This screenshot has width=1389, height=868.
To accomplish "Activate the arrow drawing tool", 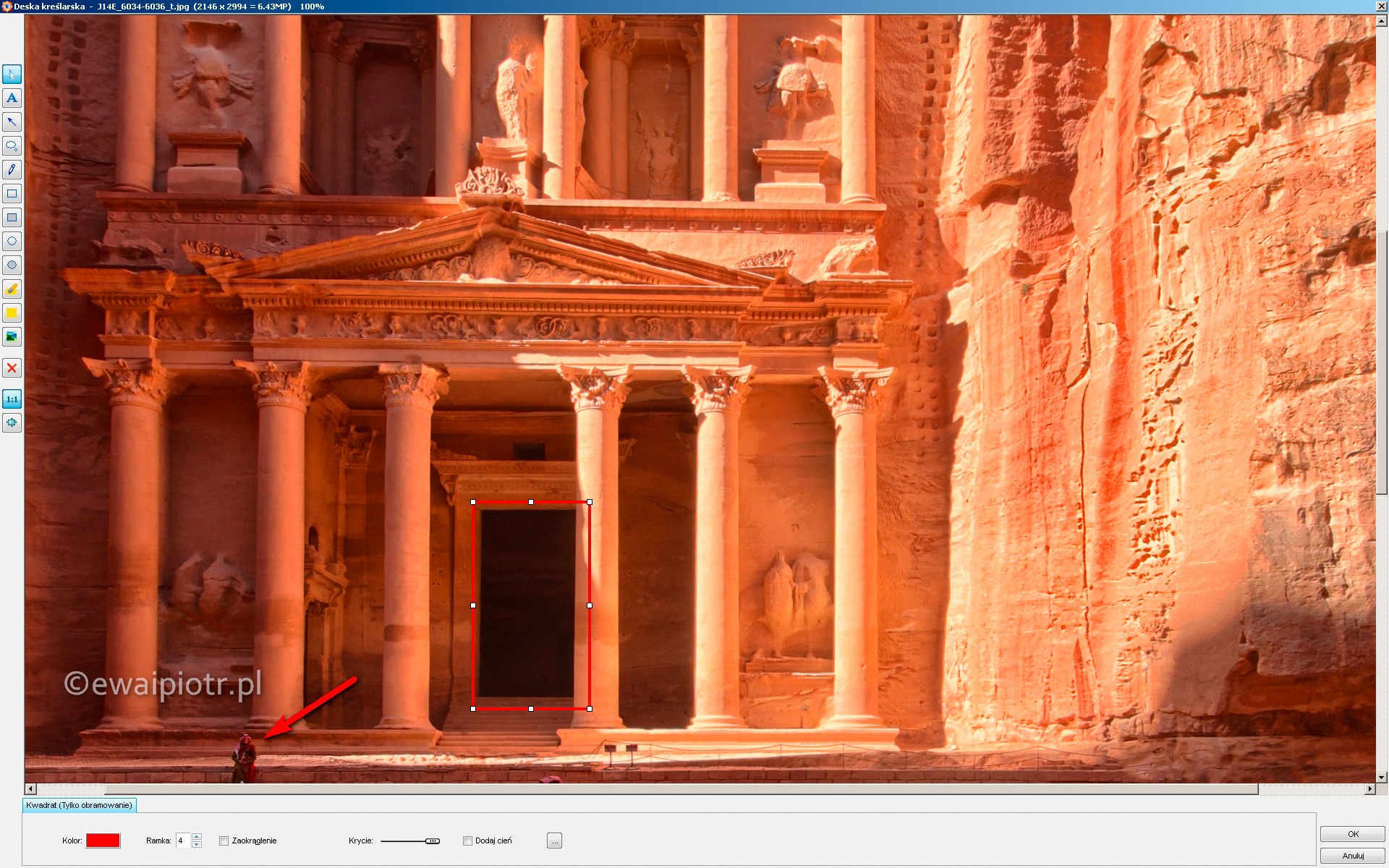I will 12,122.
